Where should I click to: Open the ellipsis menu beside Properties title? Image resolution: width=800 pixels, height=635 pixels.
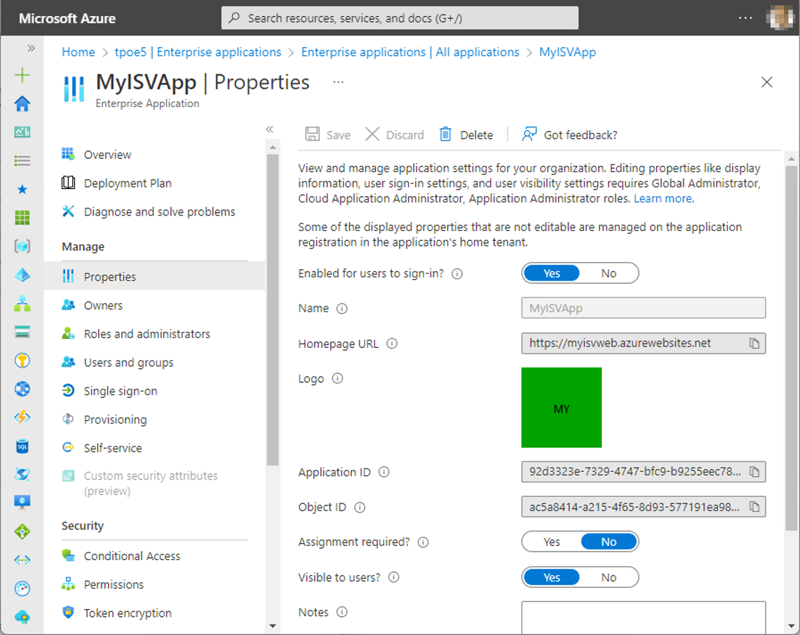(338, 82)
